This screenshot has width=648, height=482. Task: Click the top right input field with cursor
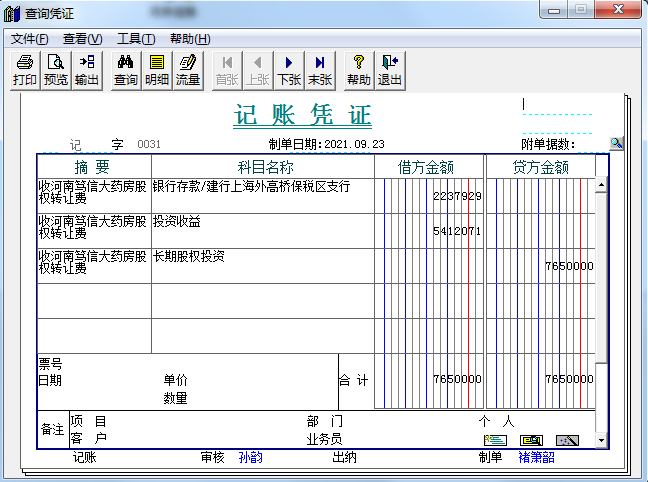click(x=557, y=105)
